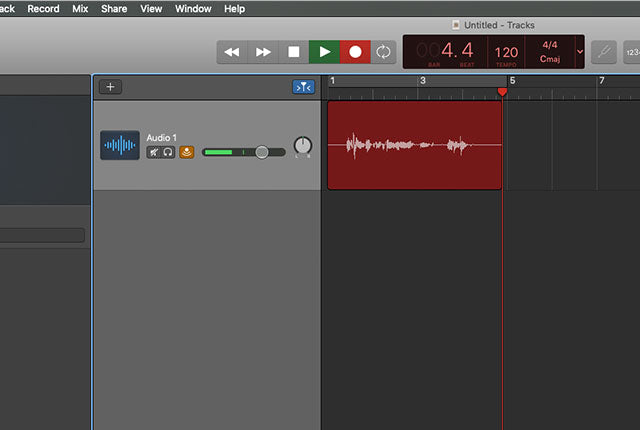Viewport: 640px width, 430px height.
Task: Toggle input monitoring on Audio 1
Action: pyautogui.click(x=187, y=152)
